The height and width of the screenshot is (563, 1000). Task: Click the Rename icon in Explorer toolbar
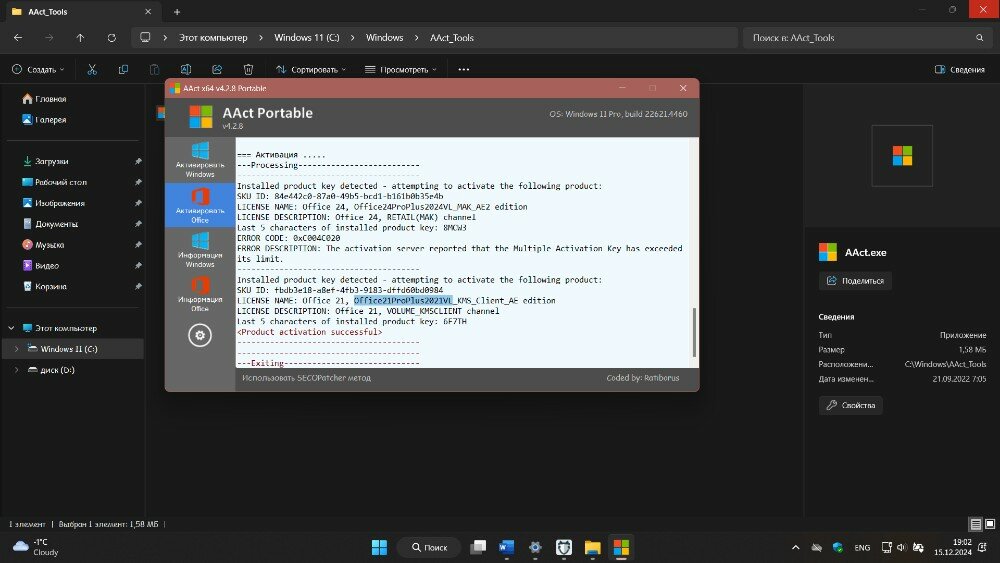point(186,69)
